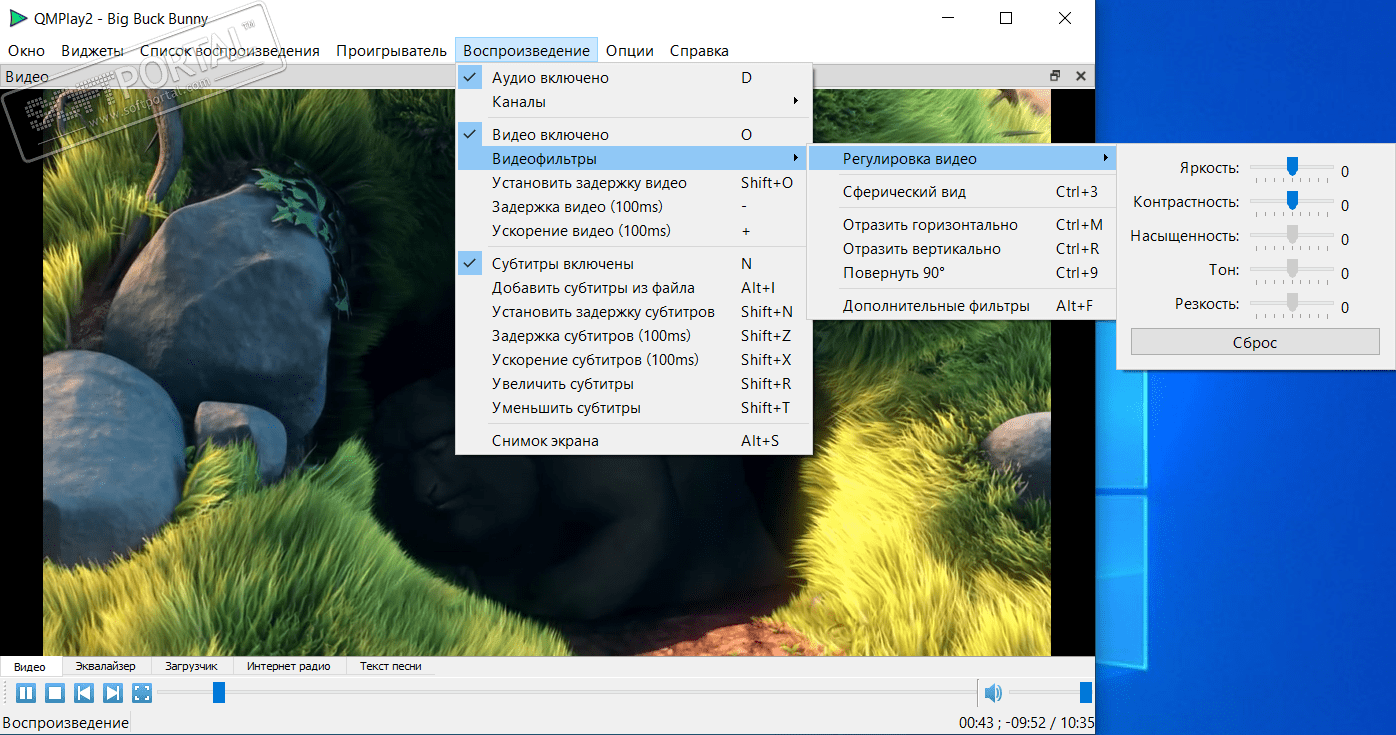This screenshot has height=735, width=1396.
Task: Switch to the Текст песни tab
Action: [391, 666]
